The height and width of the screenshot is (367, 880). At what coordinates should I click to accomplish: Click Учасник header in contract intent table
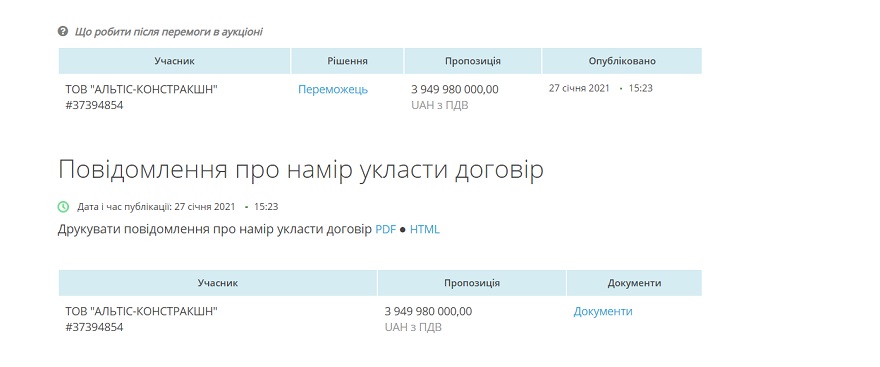point(218,283)
